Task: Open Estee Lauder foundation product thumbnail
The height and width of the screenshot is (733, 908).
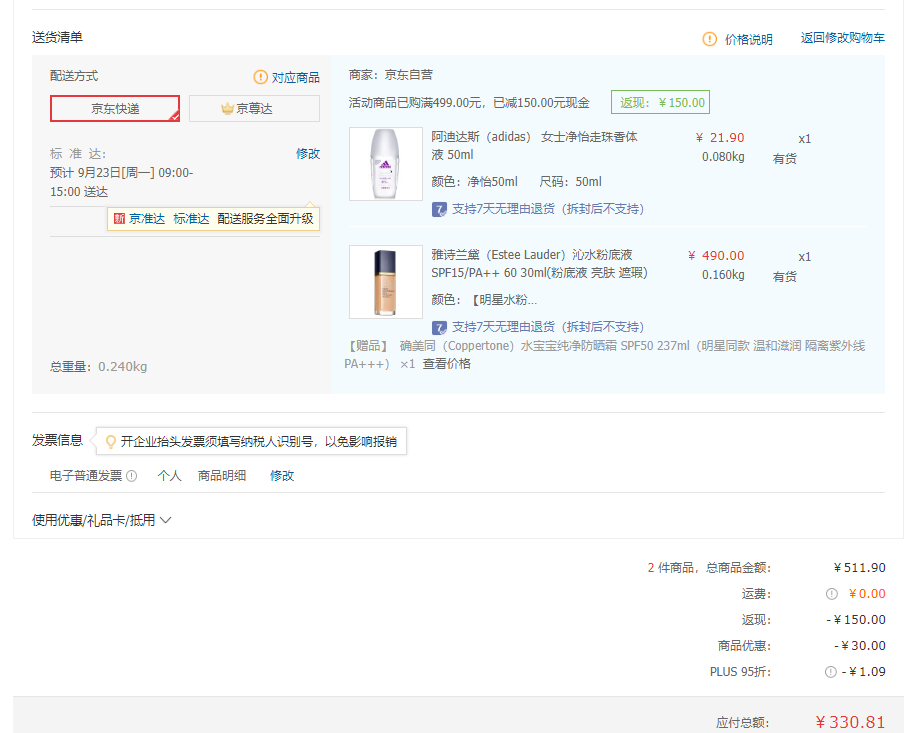Action: [x=386, y=282]
